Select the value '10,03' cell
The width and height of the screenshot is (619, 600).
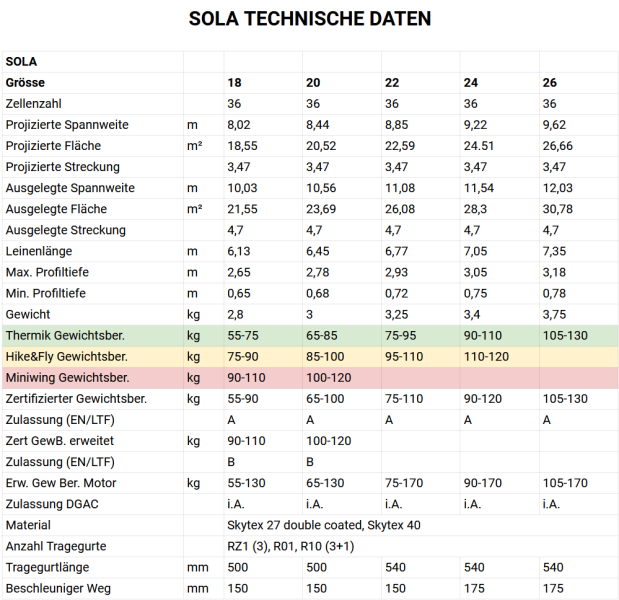point(242,188)
